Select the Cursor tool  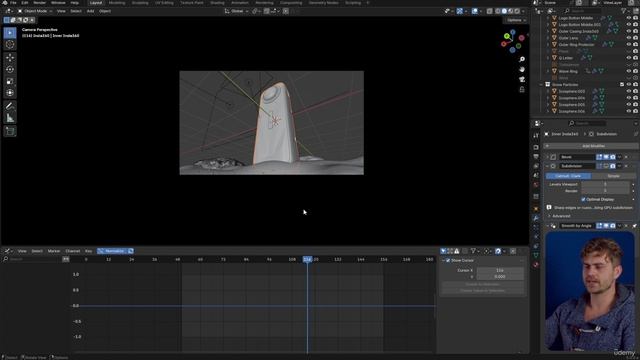coord(10,44)
